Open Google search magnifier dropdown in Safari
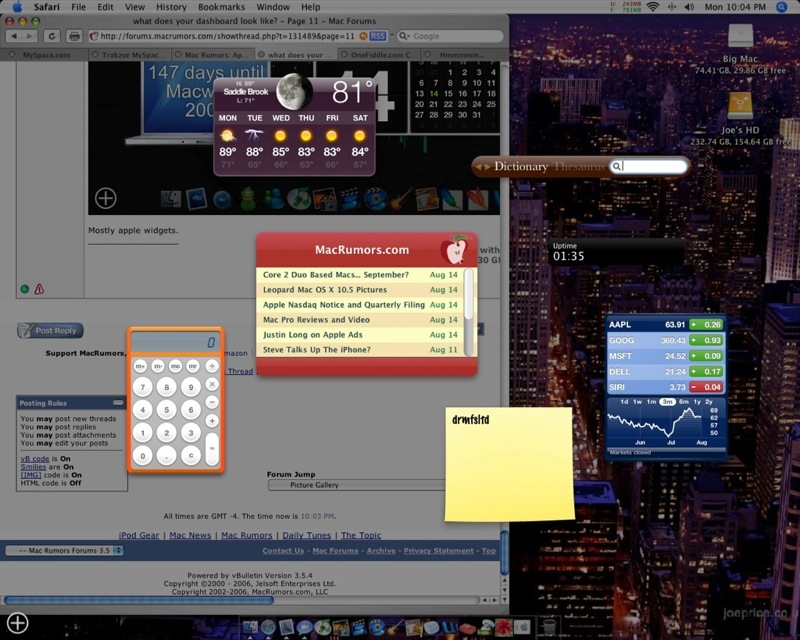Viewport: 800px width, 640px height. (x=405, y=36)
